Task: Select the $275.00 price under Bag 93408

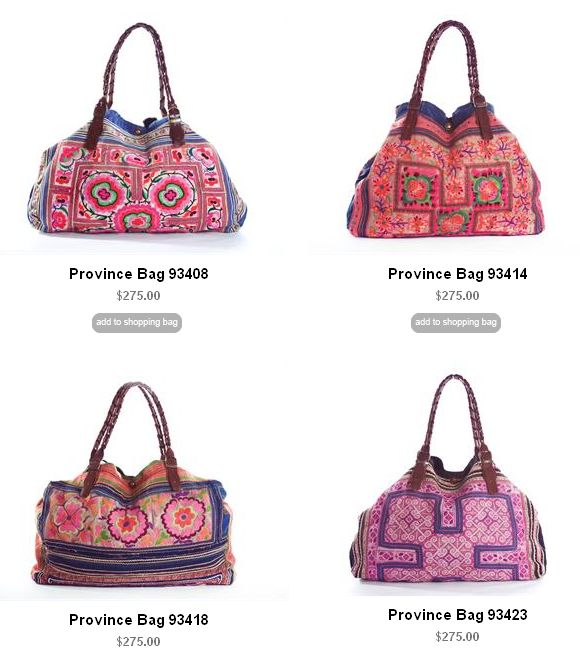Action: [x=138, y=296]
